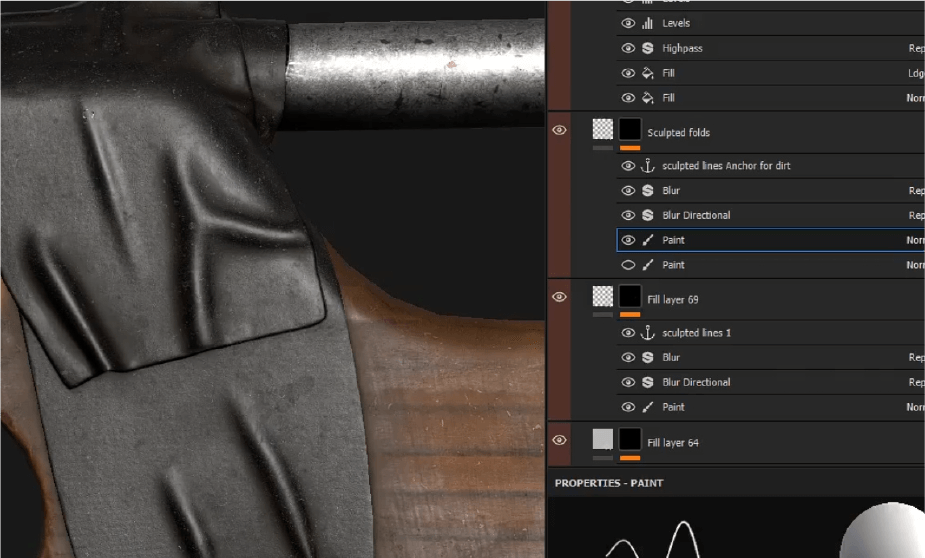Screen dimensions: 925x558
Task: Select the Fill layer 69 name
Action: pos(673,300)
